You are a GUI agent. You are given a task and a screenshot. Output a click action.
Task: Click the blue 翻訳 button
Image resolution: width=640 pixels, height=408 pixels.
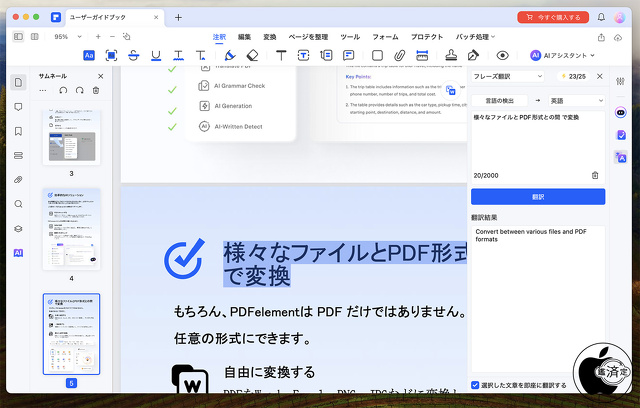[538, 197]
